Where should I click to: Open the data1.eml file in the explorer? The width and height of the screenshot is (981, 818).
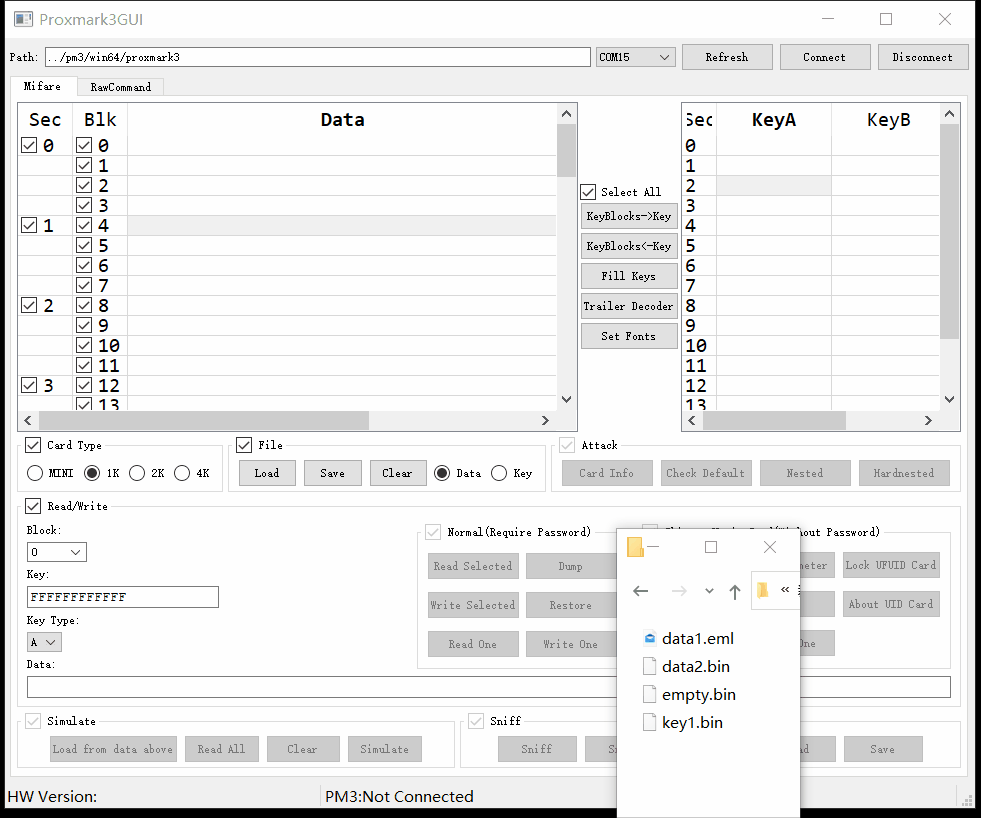[x=697, y=638]
